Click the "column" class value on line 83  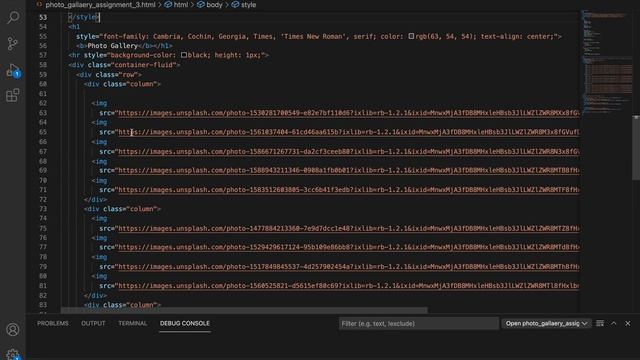[142, 305]
